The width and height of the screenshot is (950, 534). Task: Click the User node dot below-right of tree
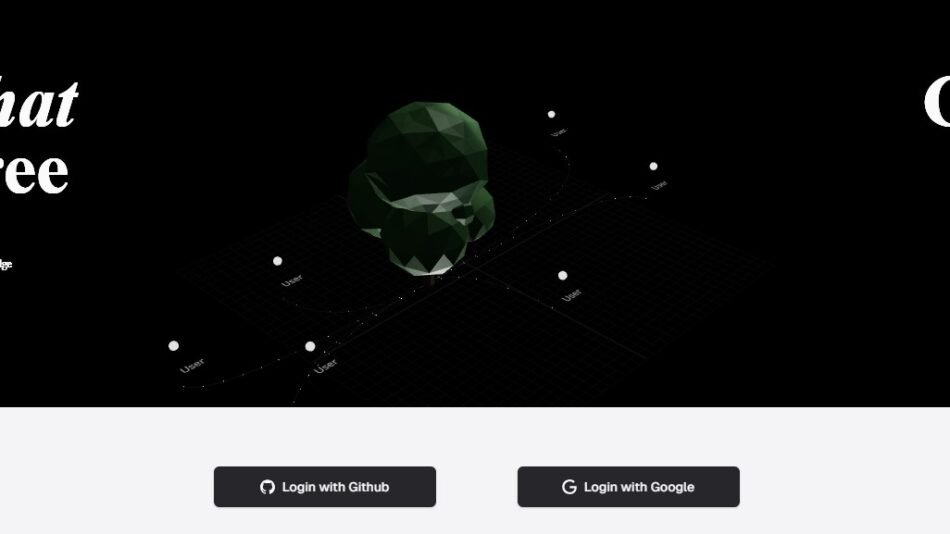(563, 276)
